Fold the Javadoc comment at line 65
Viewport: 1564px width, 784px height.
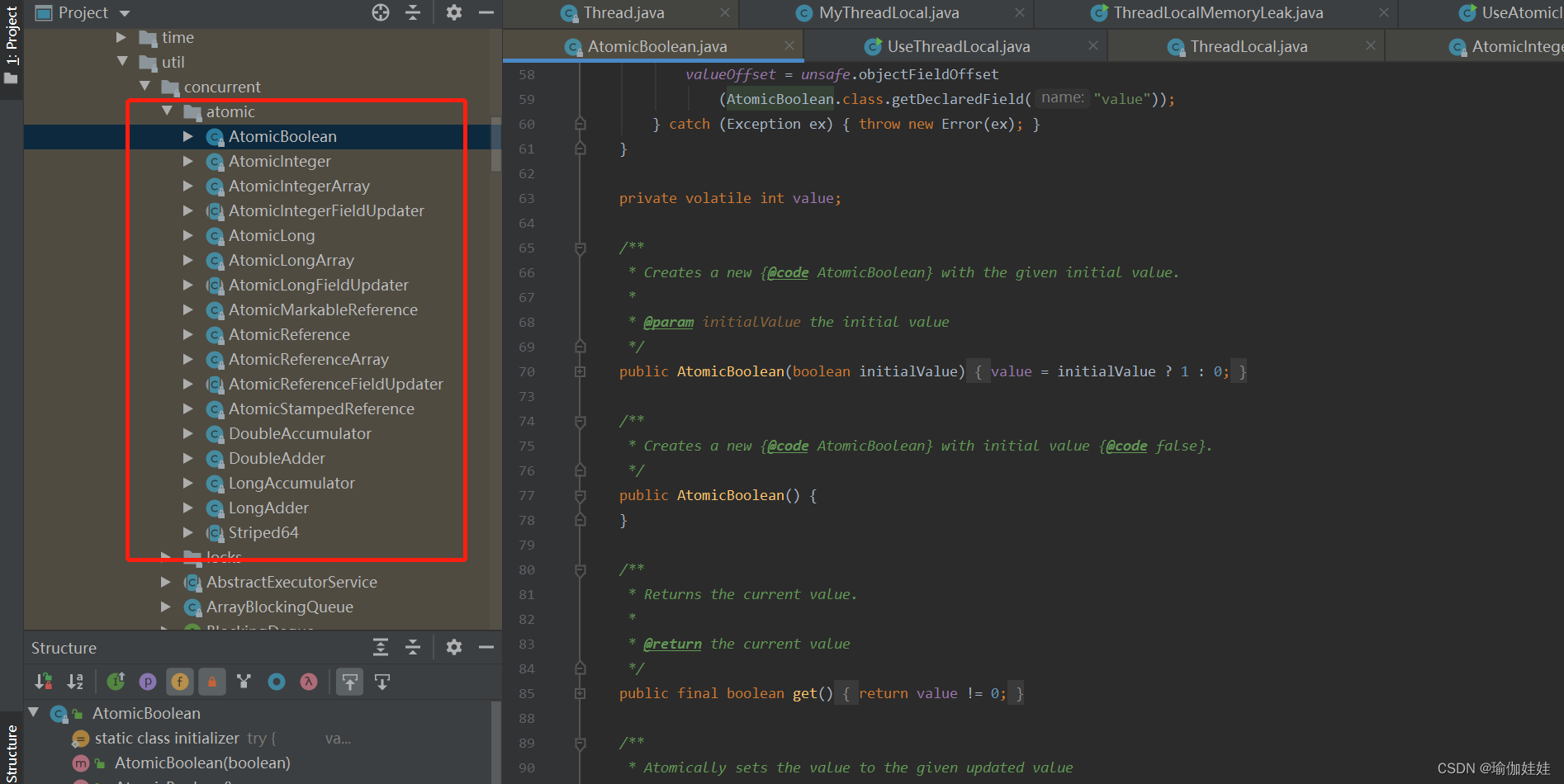(581, 248)
